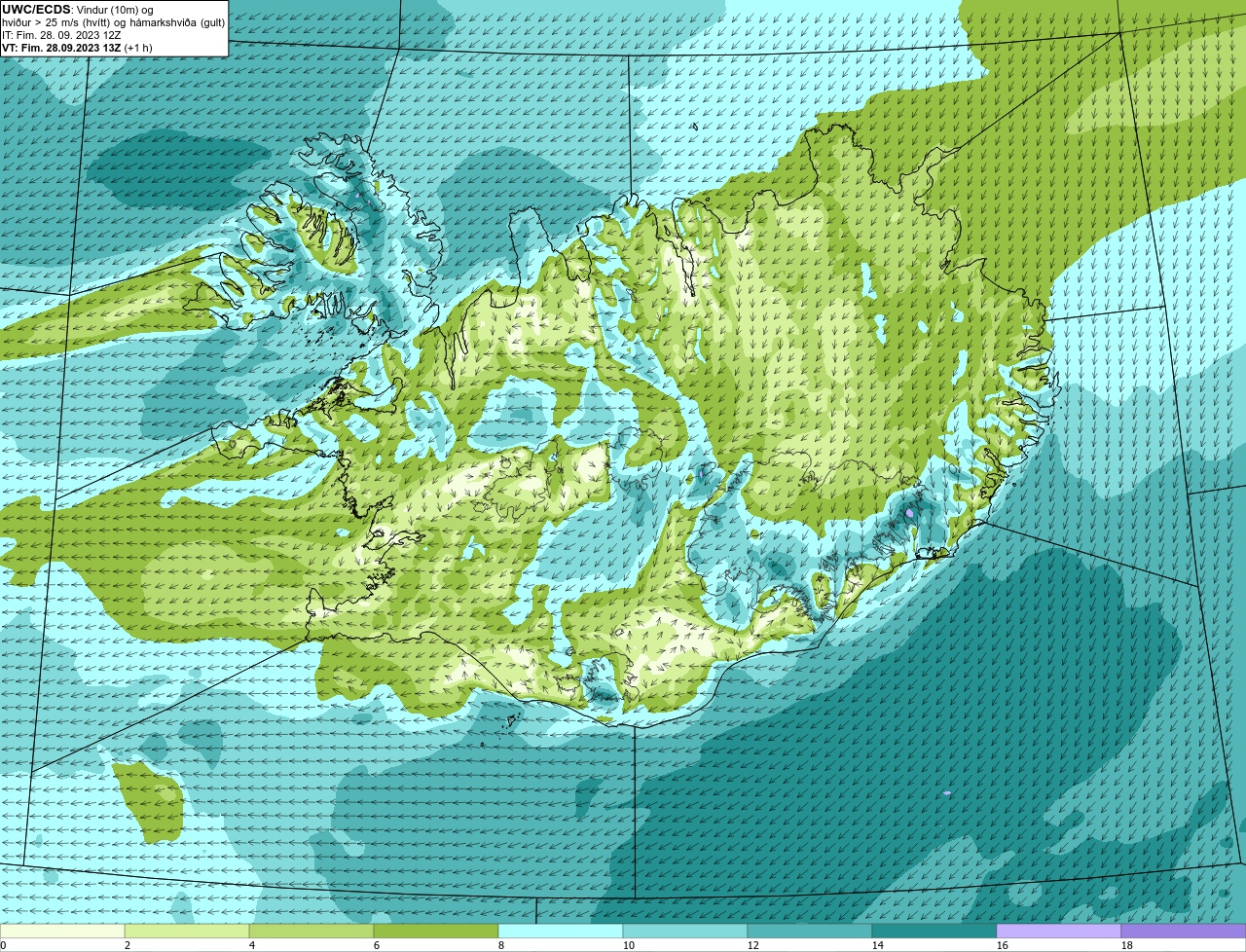Select the 2–4 m/s legend color segment
1246x952 pixels.
(187, 931)
